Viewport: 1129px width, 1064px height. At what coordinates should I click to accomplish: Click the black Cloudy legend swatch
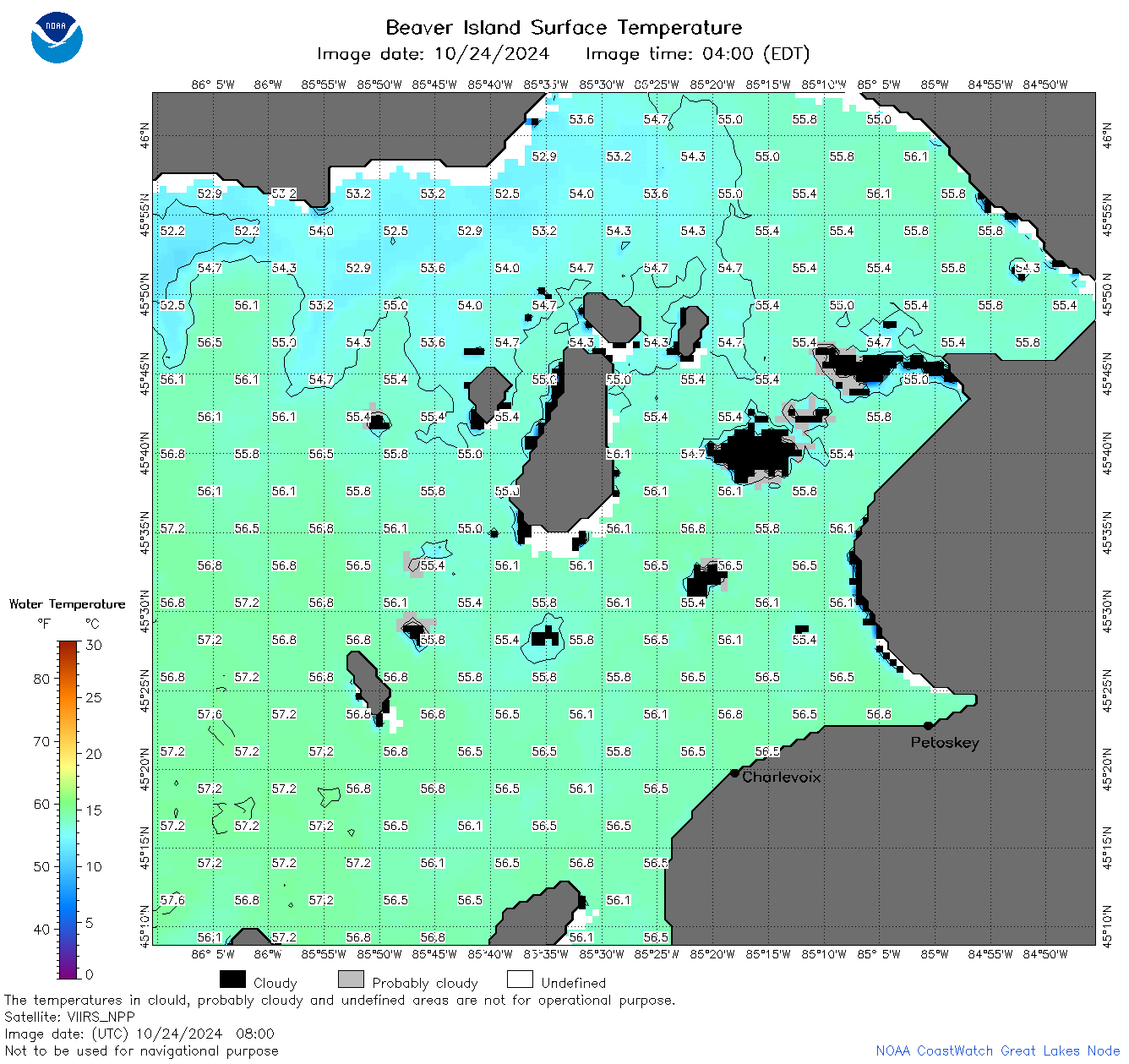232,979
